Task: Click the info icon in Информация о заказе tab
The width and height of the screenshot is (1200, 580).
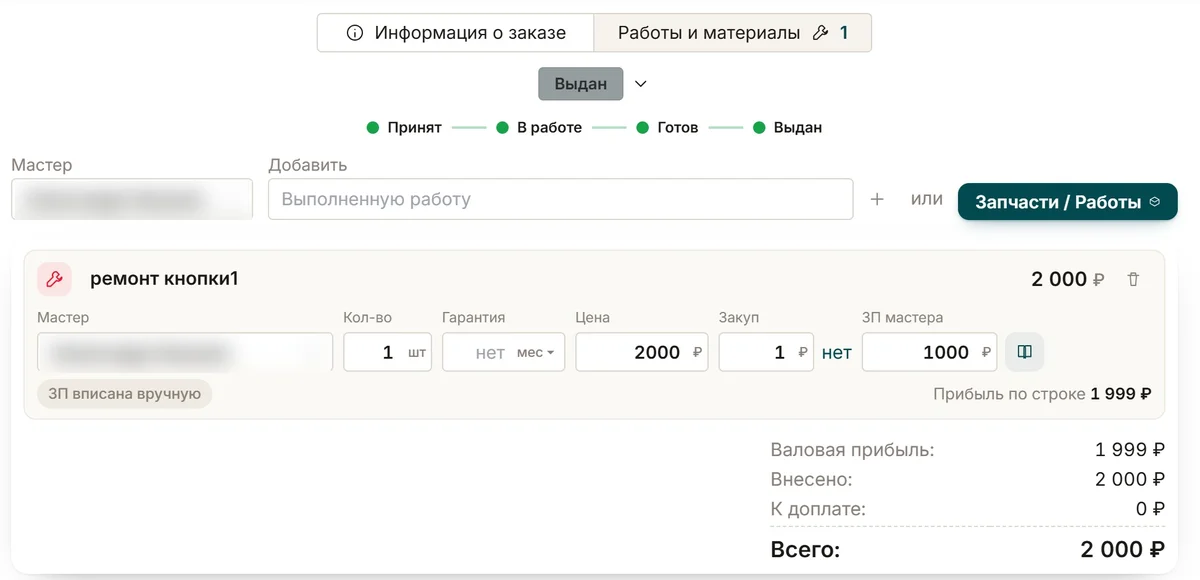Action: [354, 33]
